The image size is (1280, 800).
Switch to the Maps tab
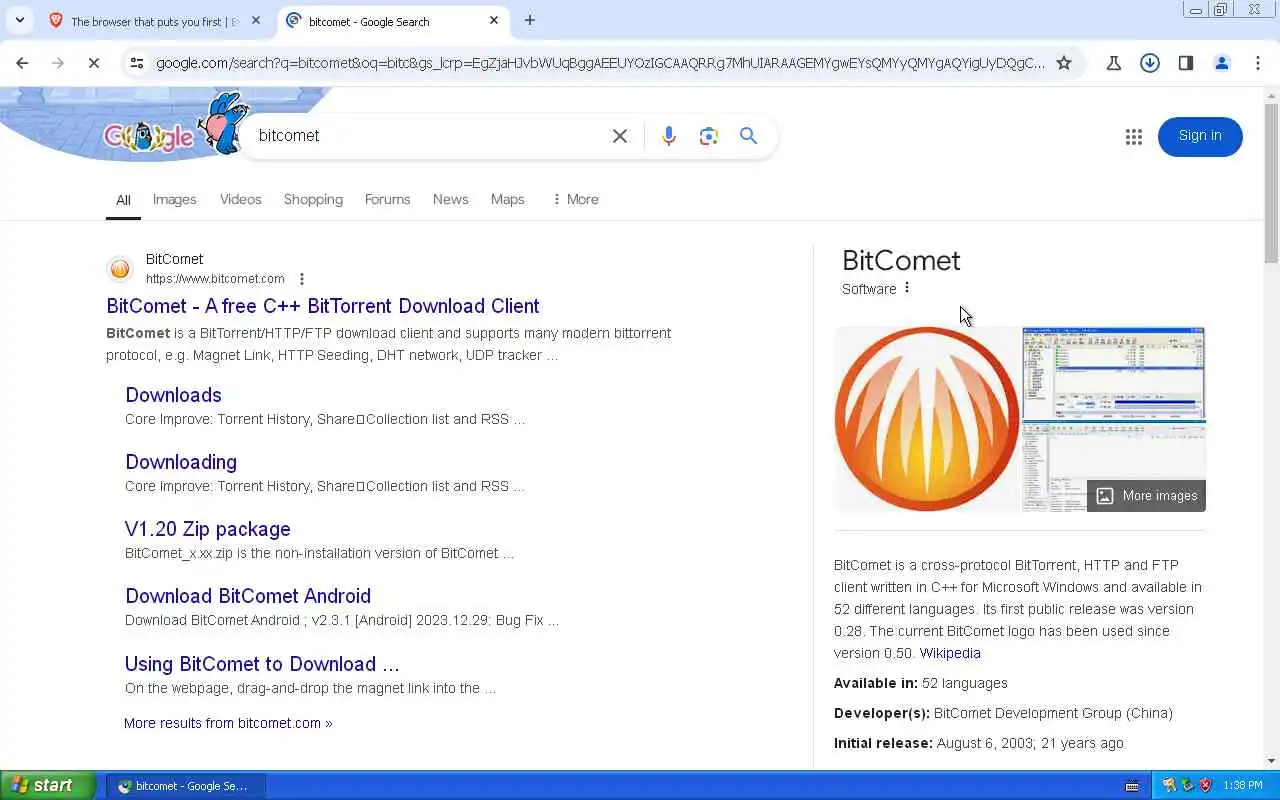click(x=507, y=199)
